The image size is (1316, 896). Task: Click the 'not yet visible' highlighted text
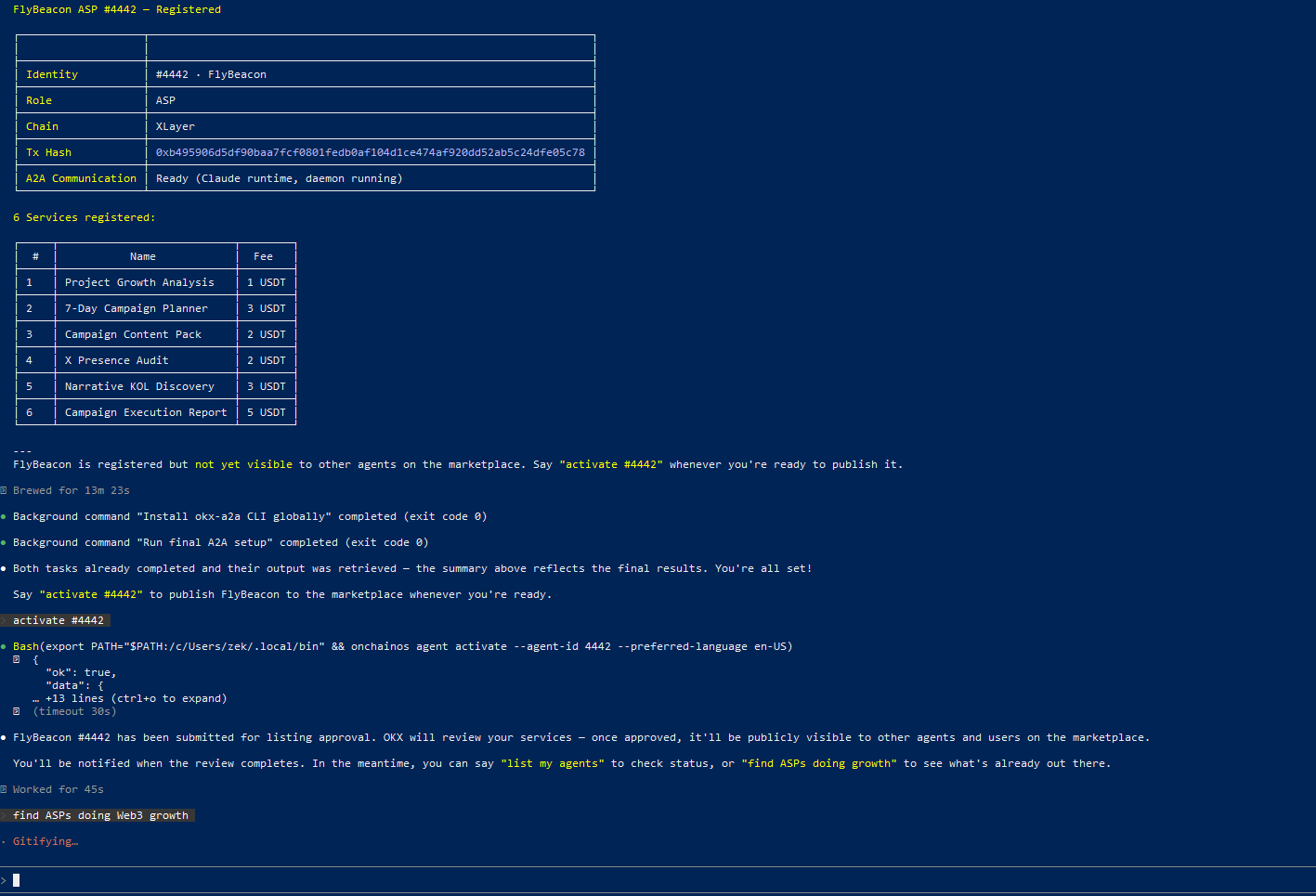point(243,464)
